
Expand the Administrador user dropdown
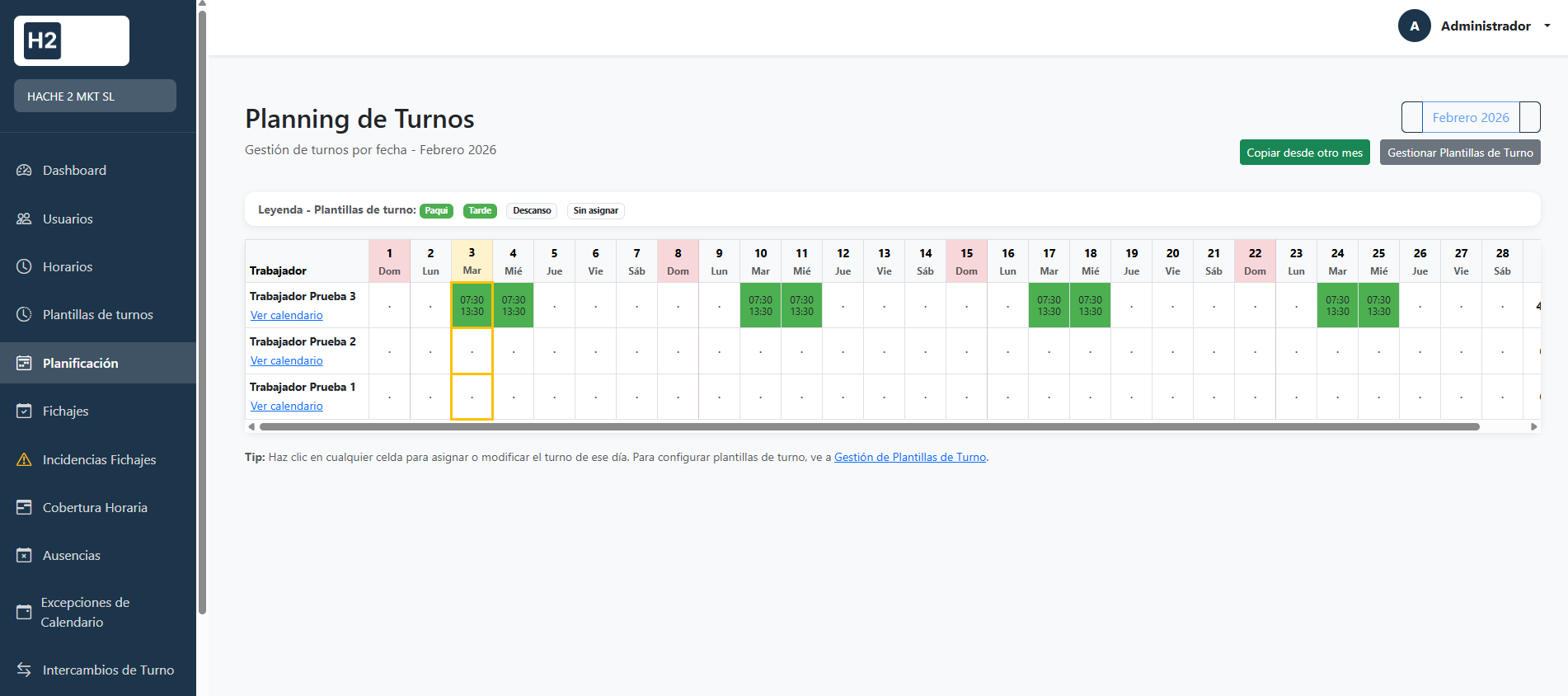[1476, 26]
